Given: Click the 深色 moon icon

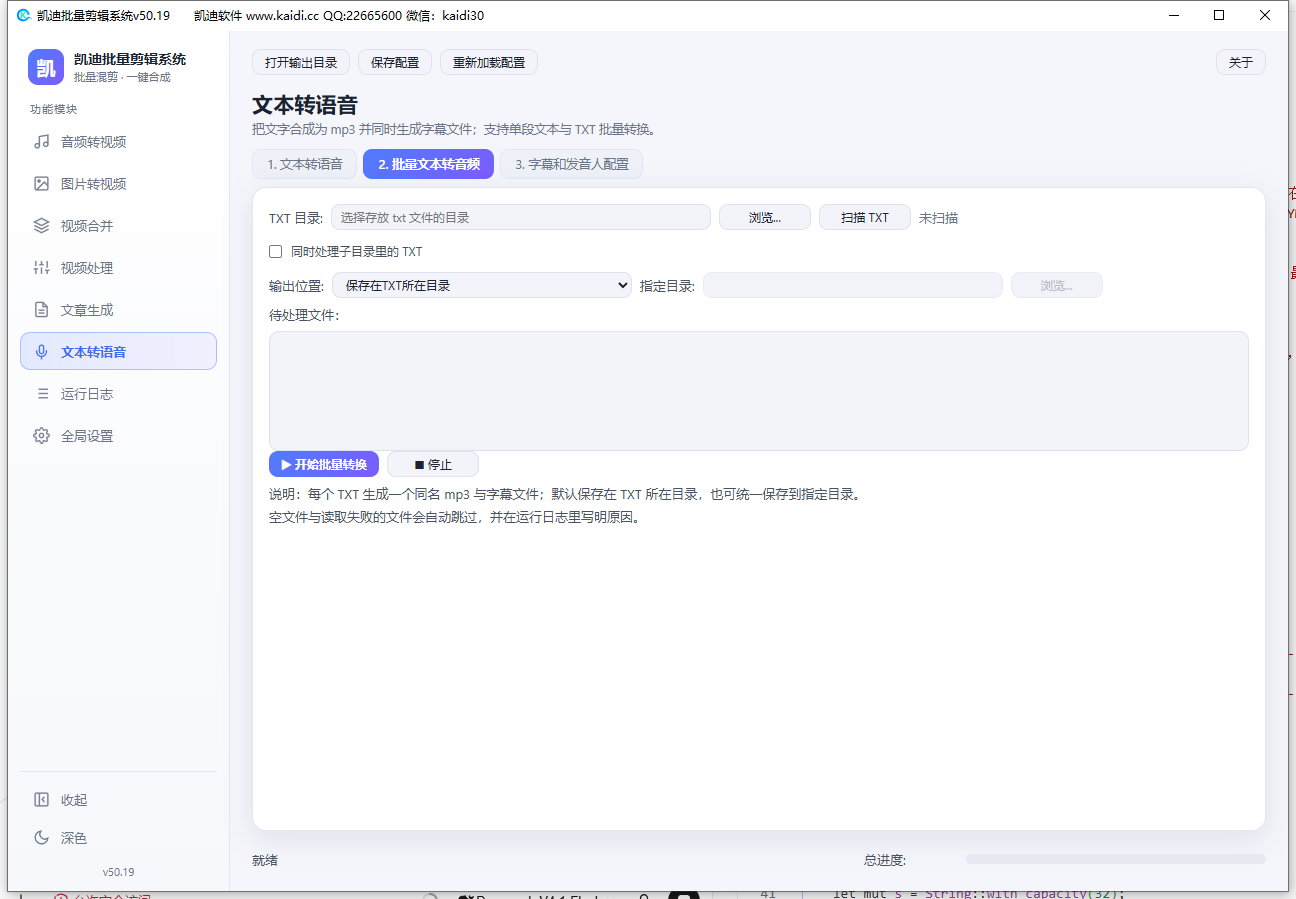Looking at the screenshot, I should pos(41,838).
